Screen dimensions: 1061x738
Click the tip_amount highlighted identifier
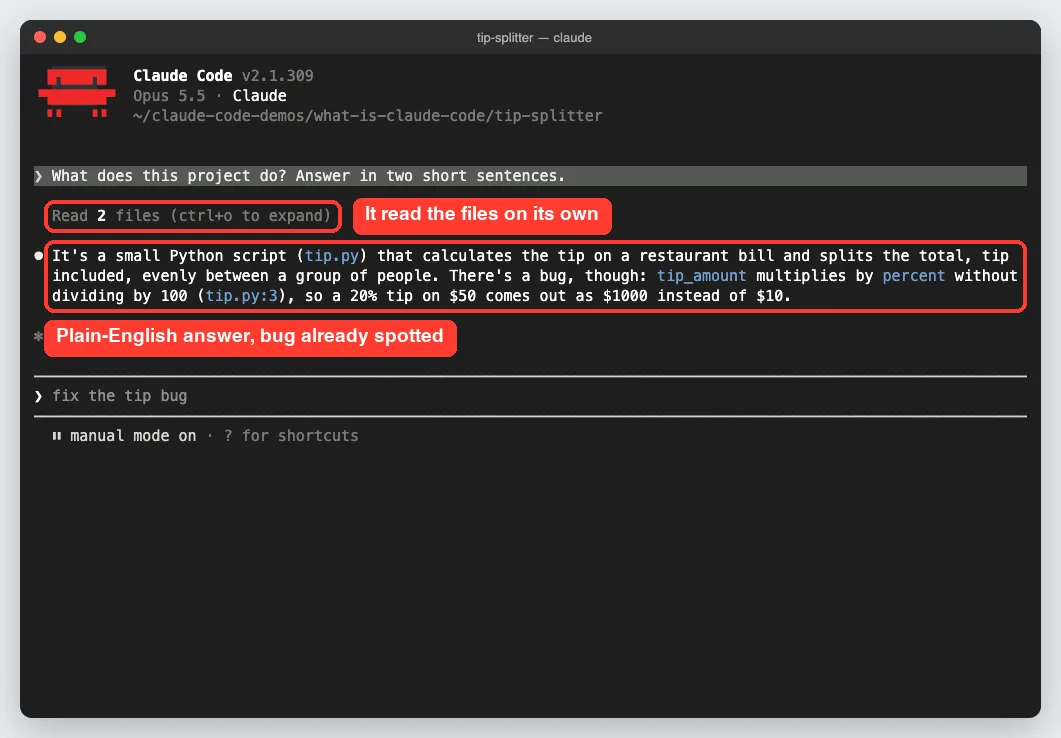[x=702, y=276]
